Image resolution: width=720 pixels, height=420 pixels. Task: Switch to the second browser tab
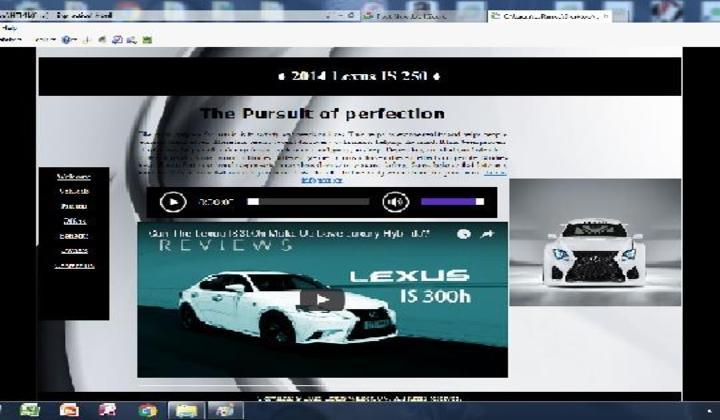pos(422,16)
